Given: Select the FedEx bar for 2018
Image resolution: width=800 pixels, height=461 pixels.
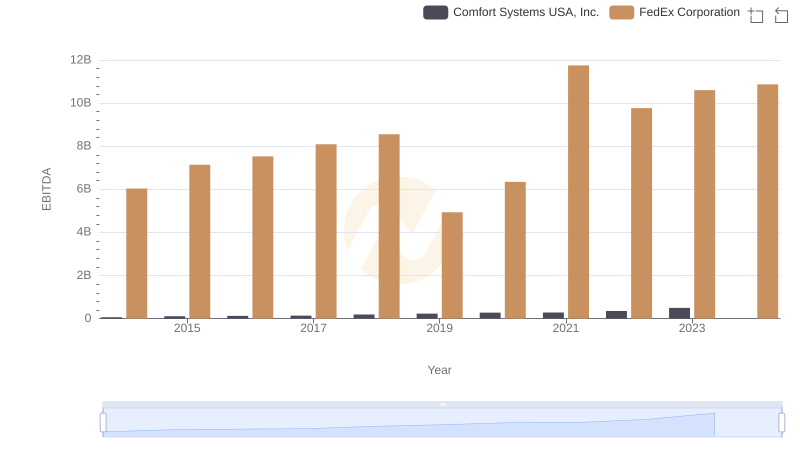Looking at the screenshot, I should click(389, 226).
